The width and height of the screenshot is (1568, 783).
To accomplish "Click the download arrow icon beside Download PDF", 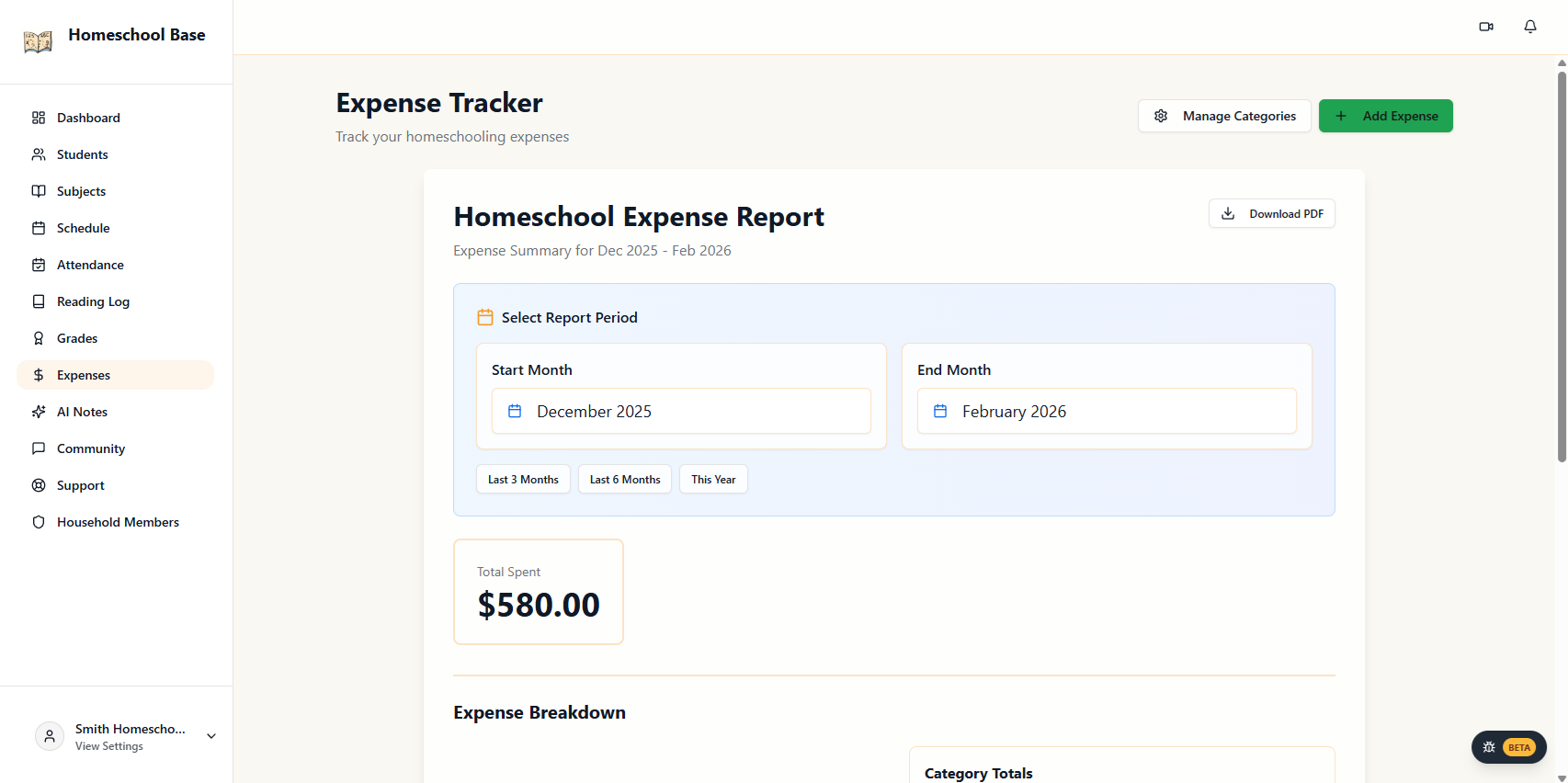I will tap(1228, 213).
